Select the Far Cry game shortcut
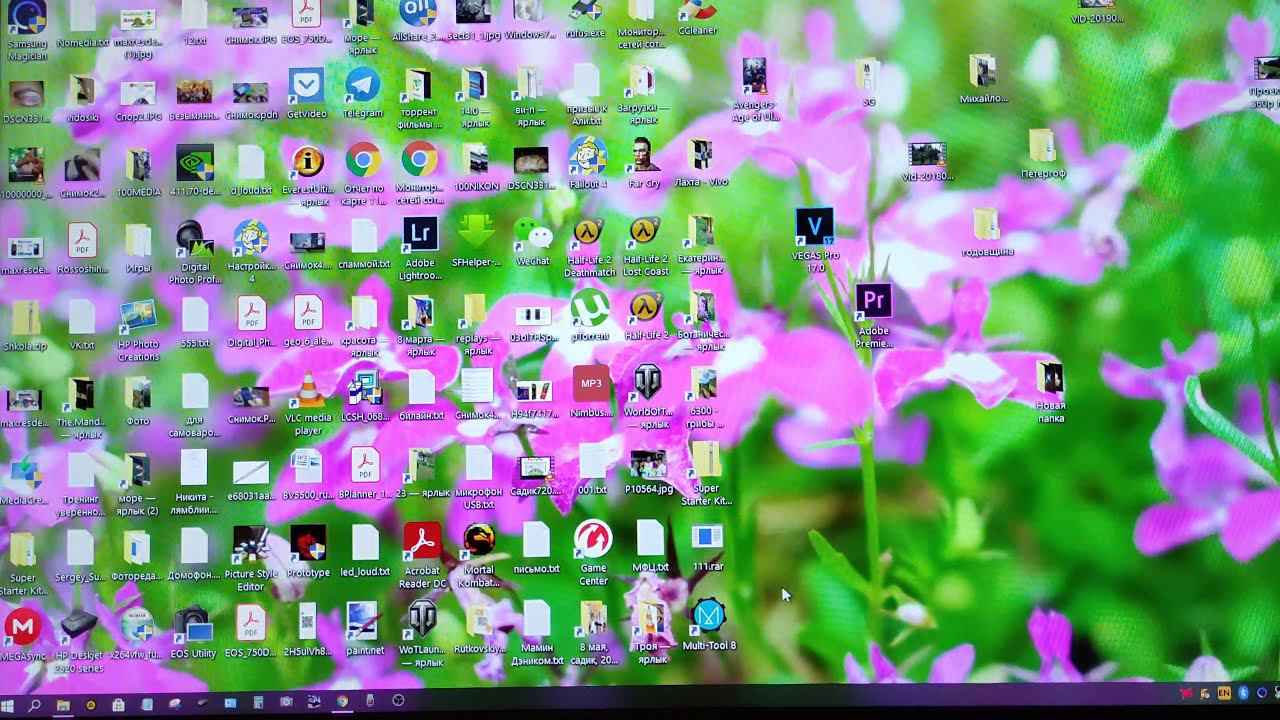This screenshot has width=1280, height=720. 644,156
